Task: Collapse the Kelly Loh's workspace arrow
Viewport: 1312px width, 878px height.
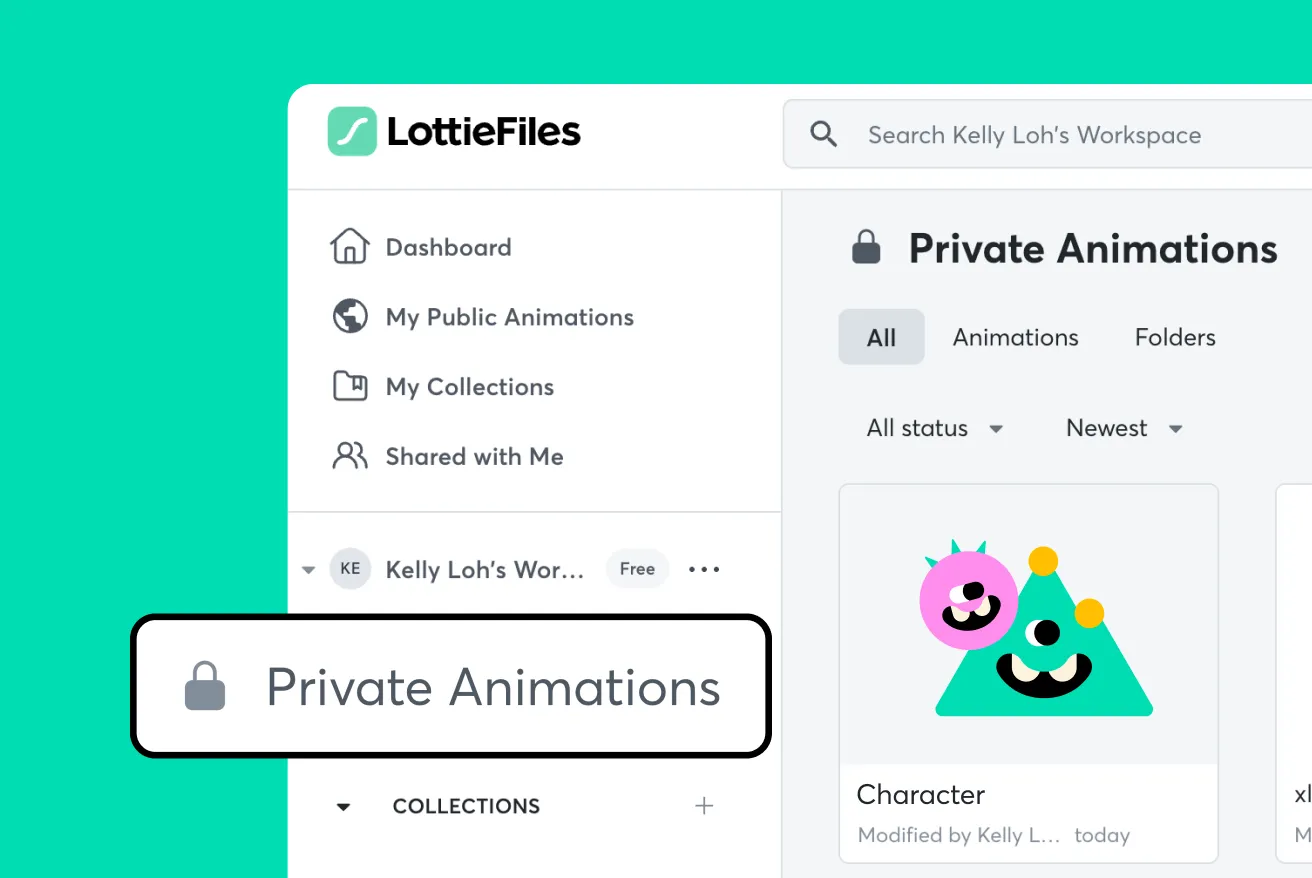Action: tap(308, 570)
